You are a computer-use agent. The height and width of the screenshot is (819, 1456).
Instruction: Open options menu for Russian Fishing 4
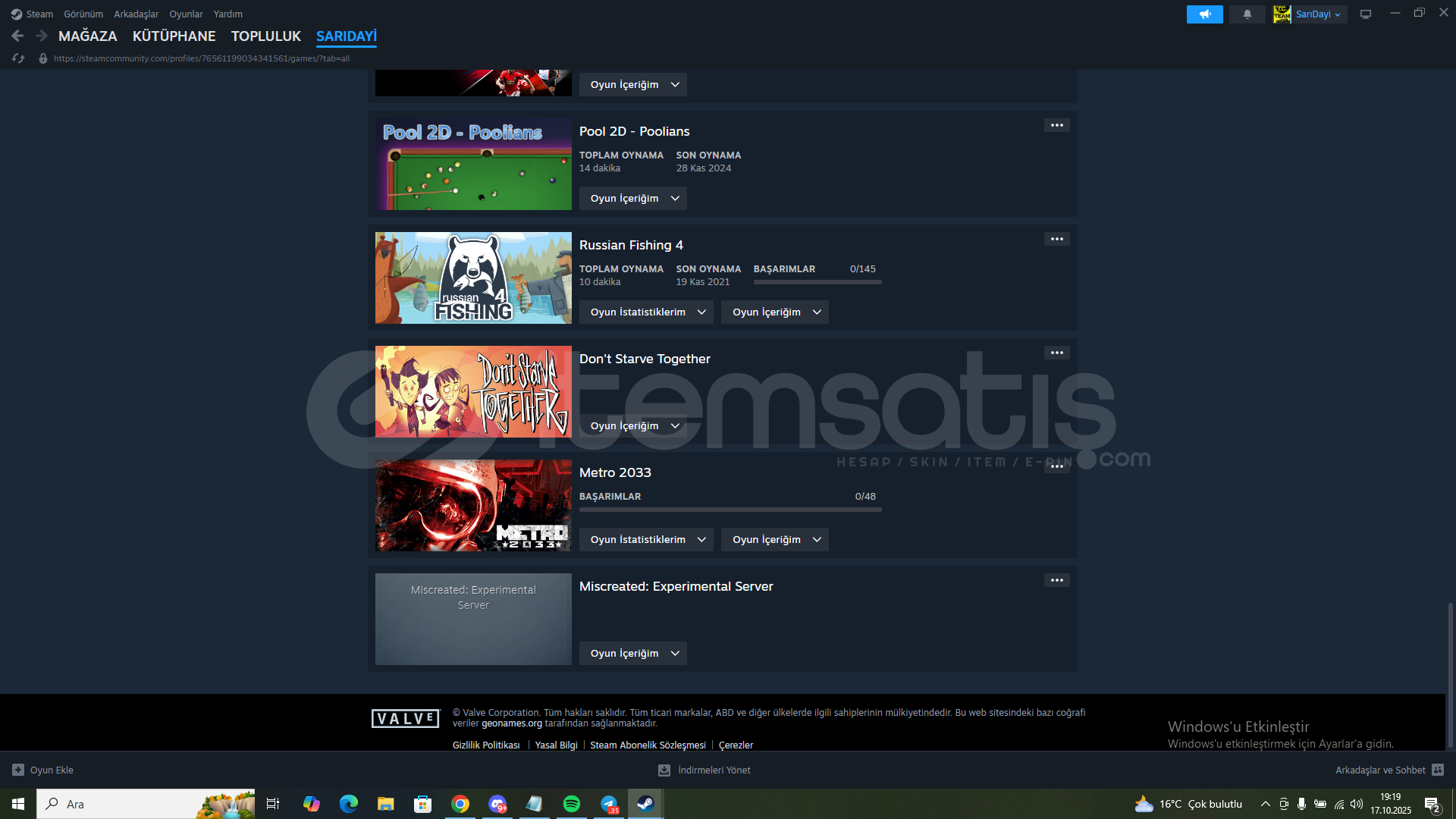pos(1056,239)
